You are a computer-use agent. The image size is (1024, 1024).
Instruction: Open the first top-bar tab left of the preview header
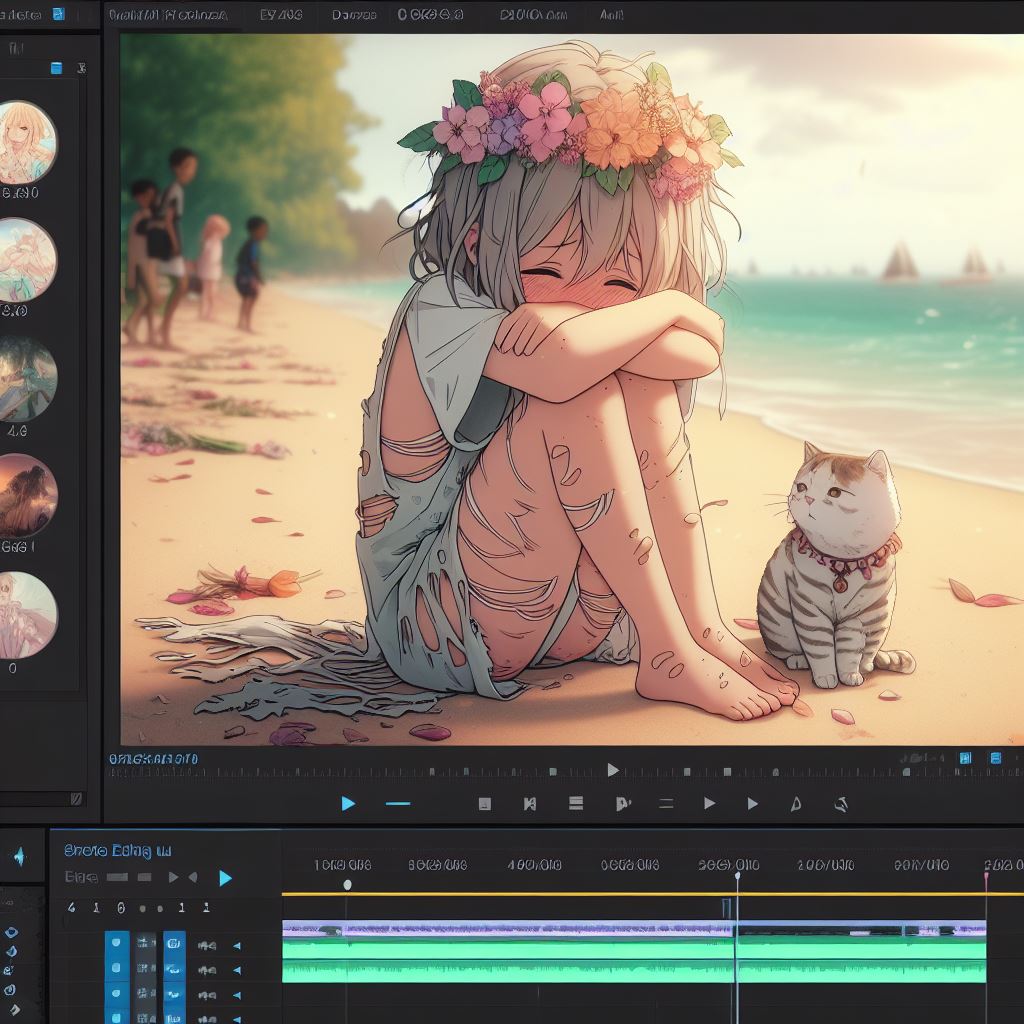[x=168, y=14]
